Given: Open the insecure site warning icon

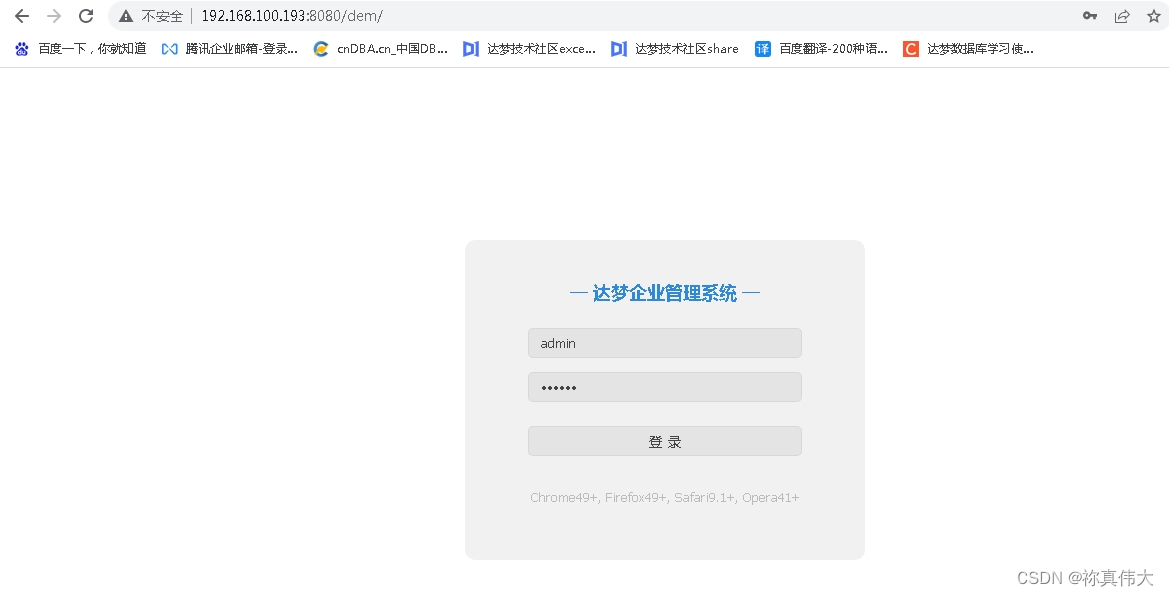Looking at the screenshot, I should 126,16.
